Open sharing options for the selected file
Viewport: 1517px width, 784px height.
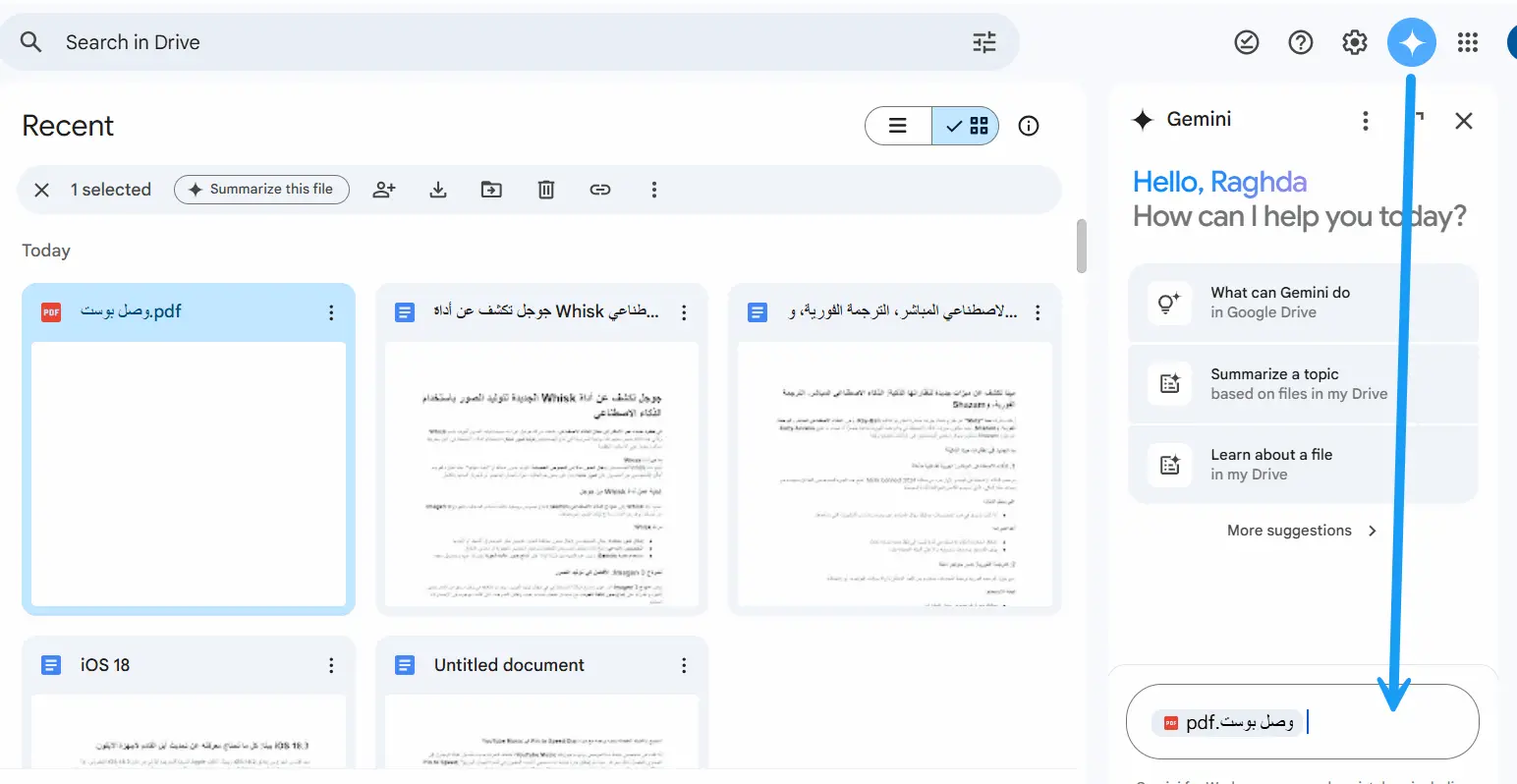coord(383,189)
